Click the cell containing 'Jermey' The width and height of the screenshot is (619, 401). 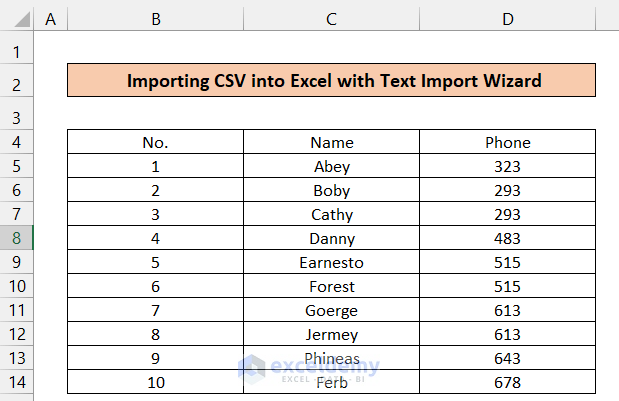(x=331, y=334)
